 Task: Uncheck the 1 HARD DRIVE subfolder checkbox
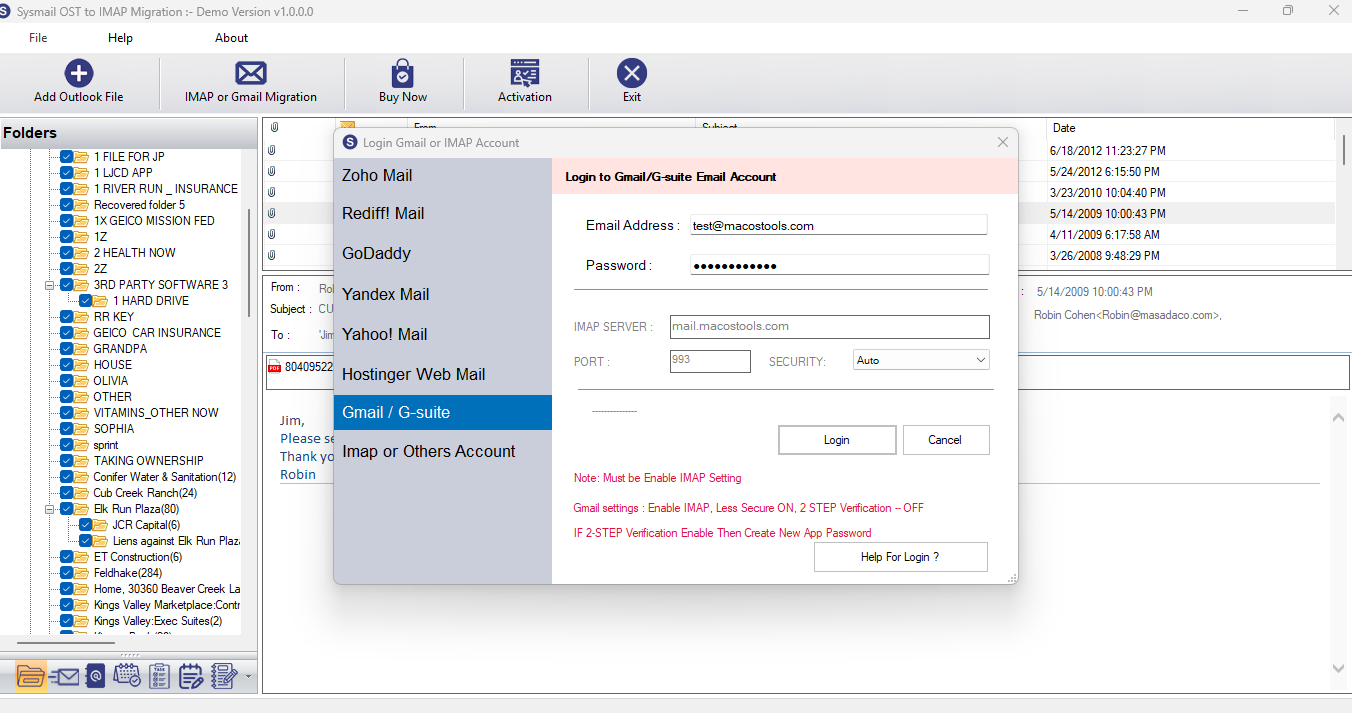point(85,301)
